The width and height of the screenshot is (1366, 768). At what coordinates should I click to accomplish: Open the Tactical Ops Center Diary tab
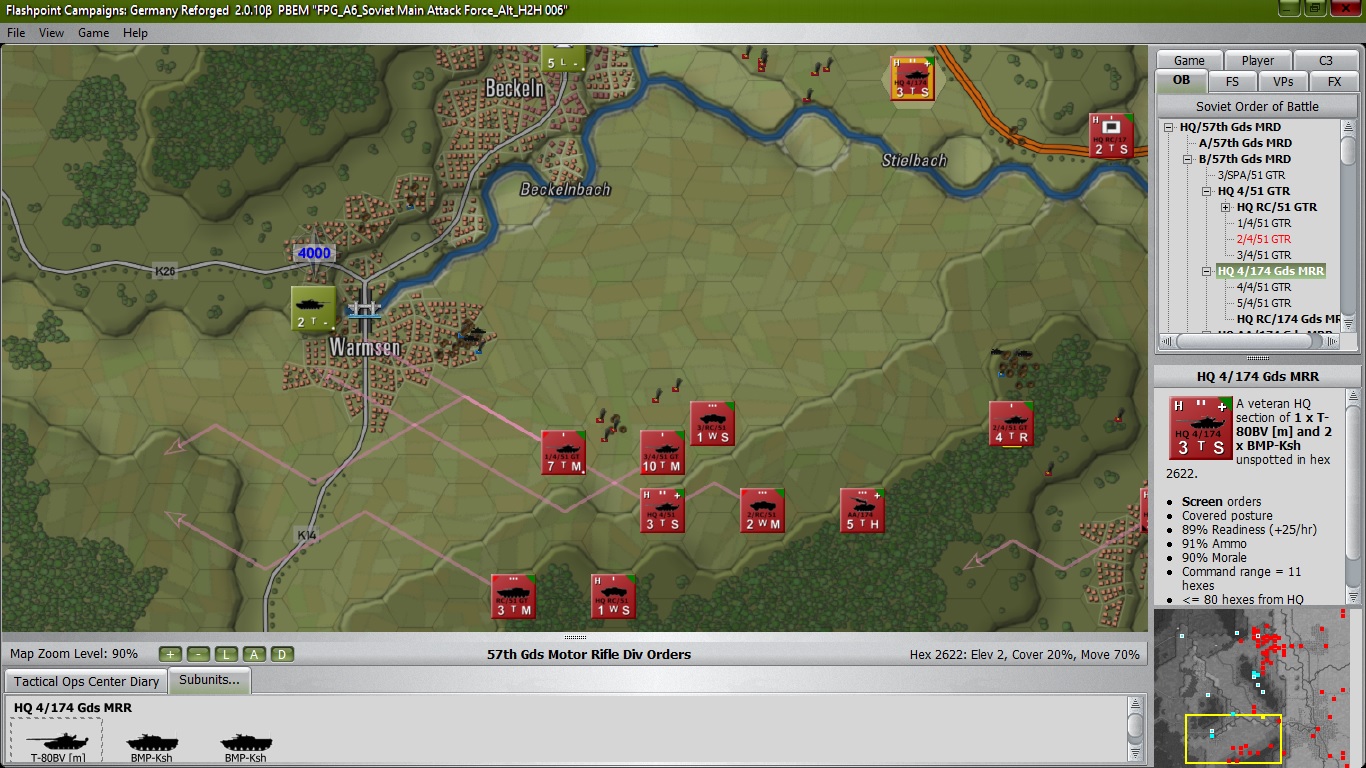[x=86, y=682]
